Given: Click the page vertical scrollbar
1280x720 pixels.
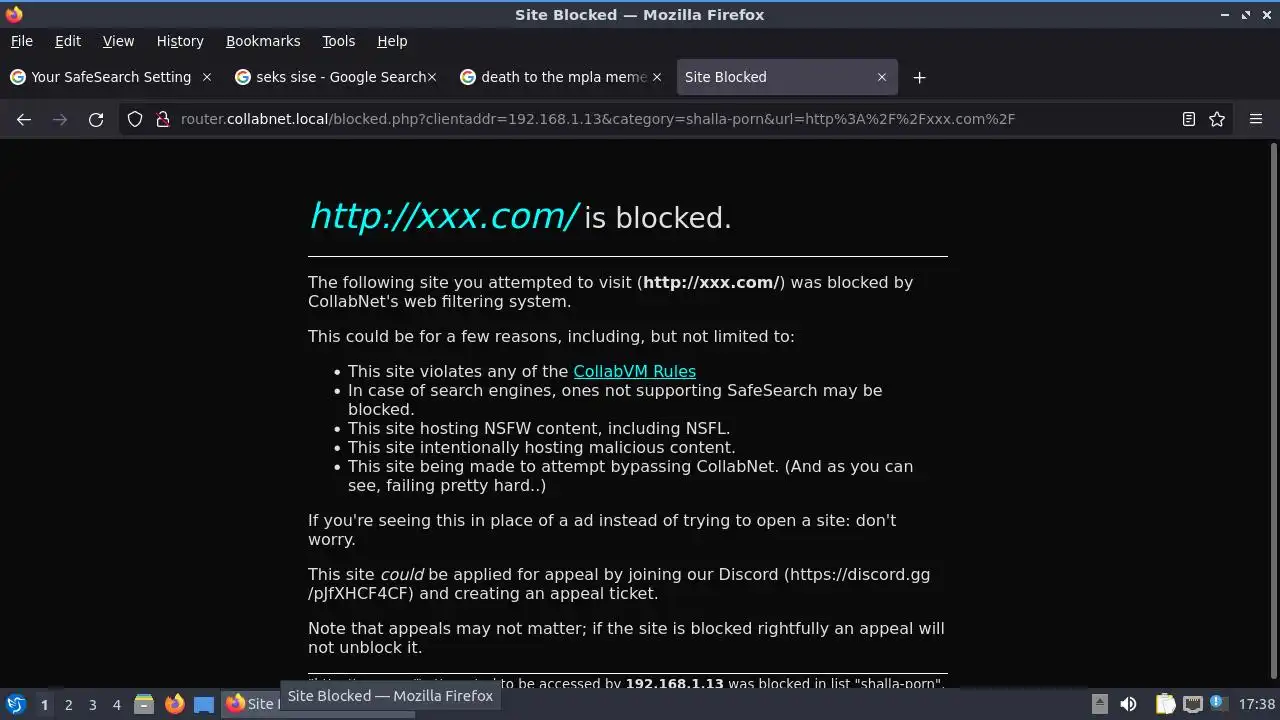Looking at the screenshot, I should (1273, 412).
